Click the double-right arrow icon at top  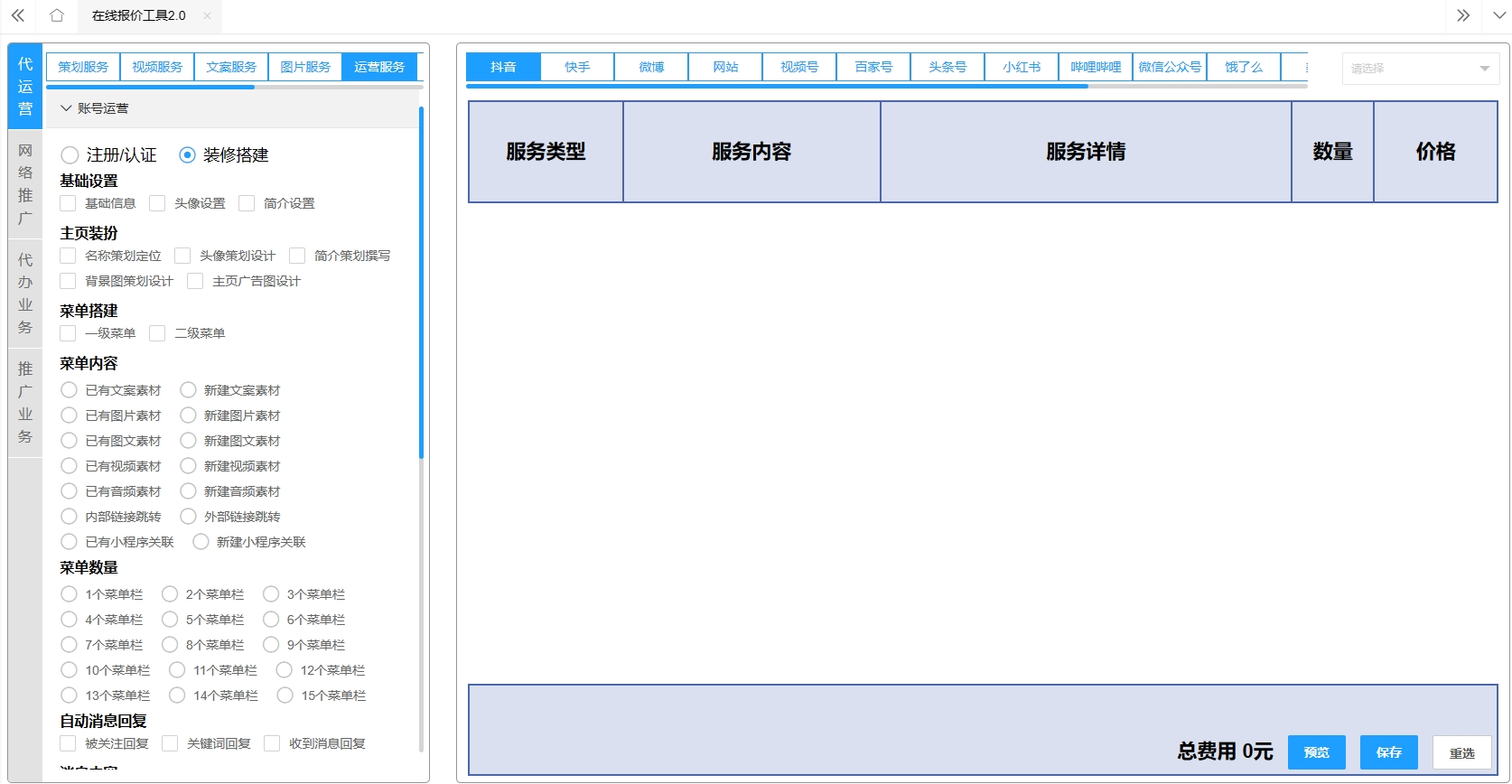(x=1463, y=15)
